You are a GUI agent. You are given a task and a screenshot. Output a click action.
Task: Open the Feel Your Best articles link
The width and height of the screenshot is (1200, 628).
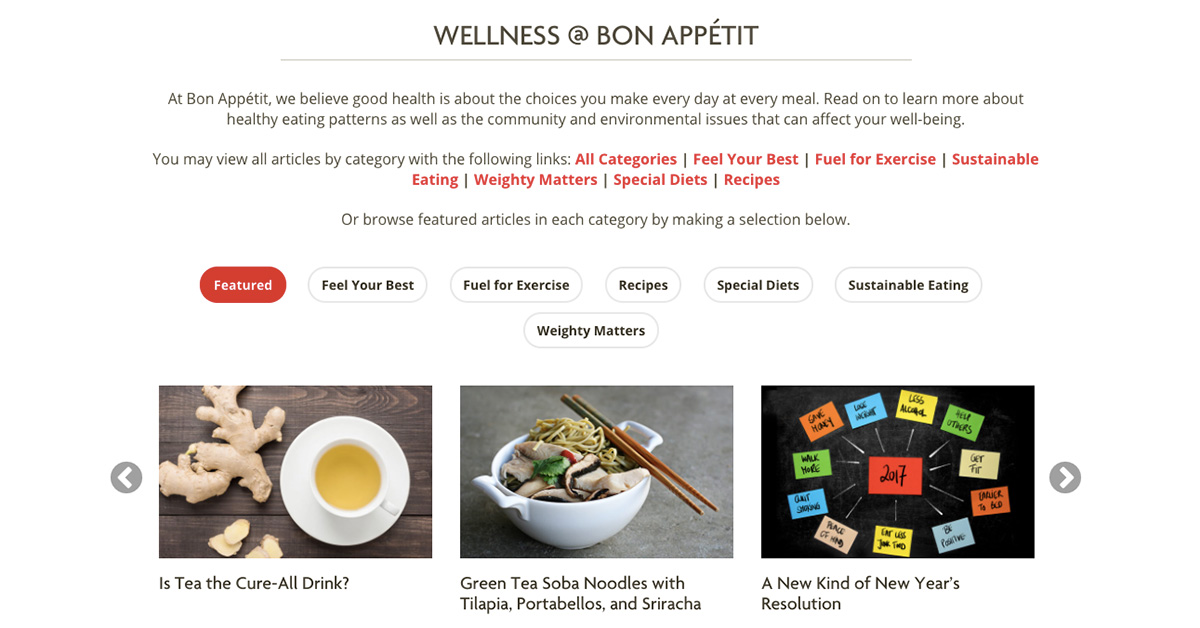(746, 159)
